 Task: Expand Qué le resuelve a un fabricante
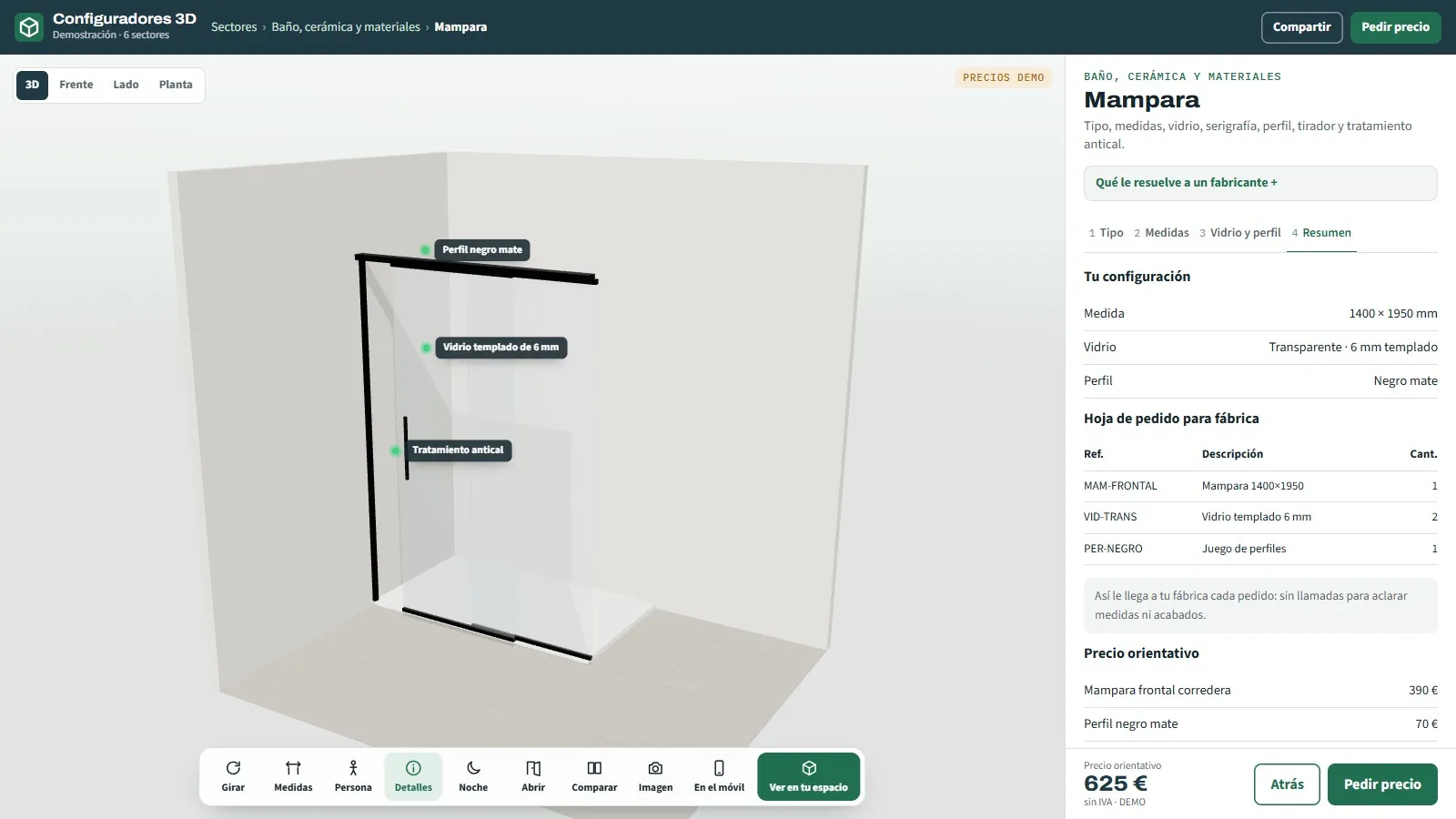click(1260, 183)
